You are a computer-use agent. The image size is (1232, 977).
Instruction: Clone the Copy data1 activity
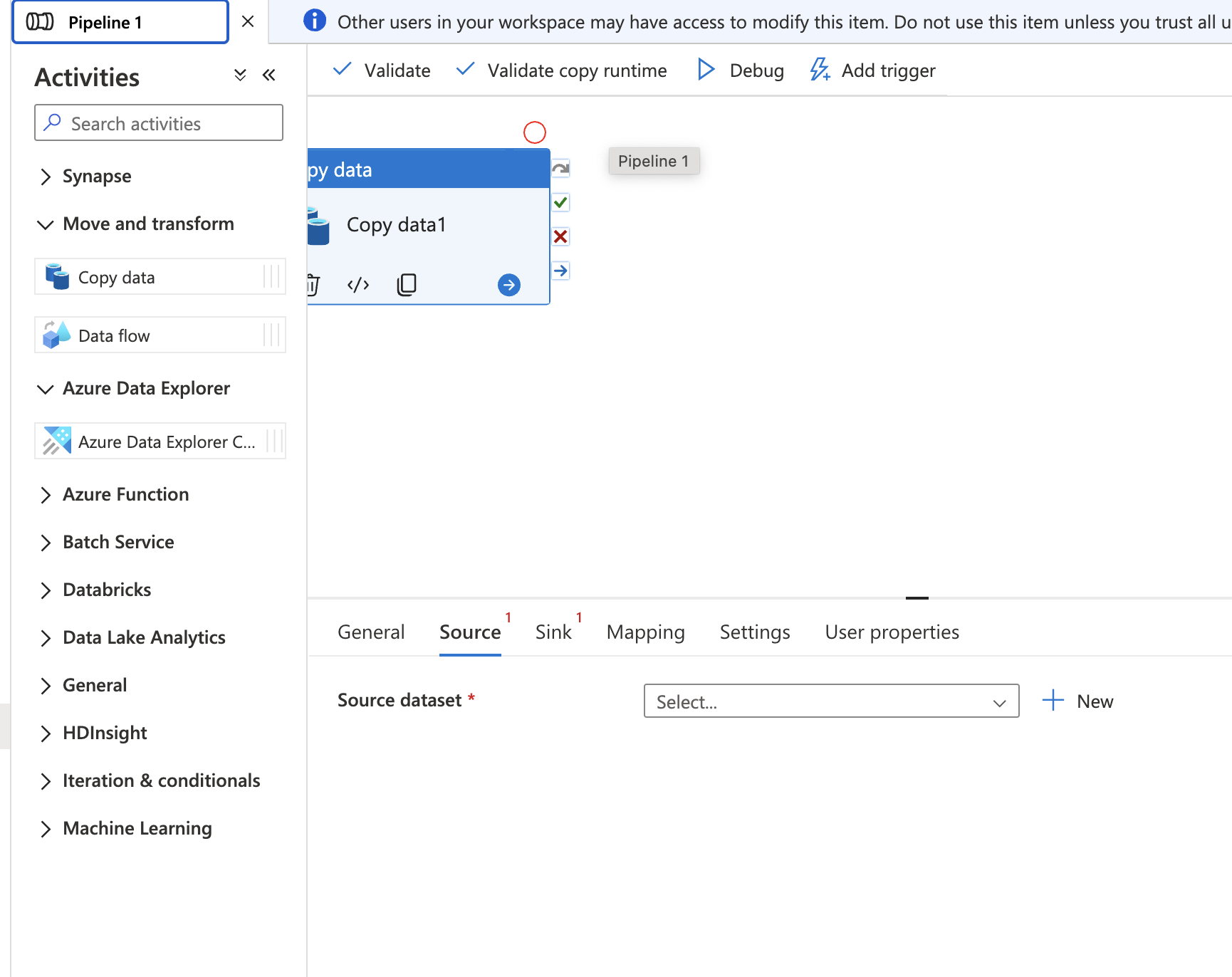pos(407,285)
